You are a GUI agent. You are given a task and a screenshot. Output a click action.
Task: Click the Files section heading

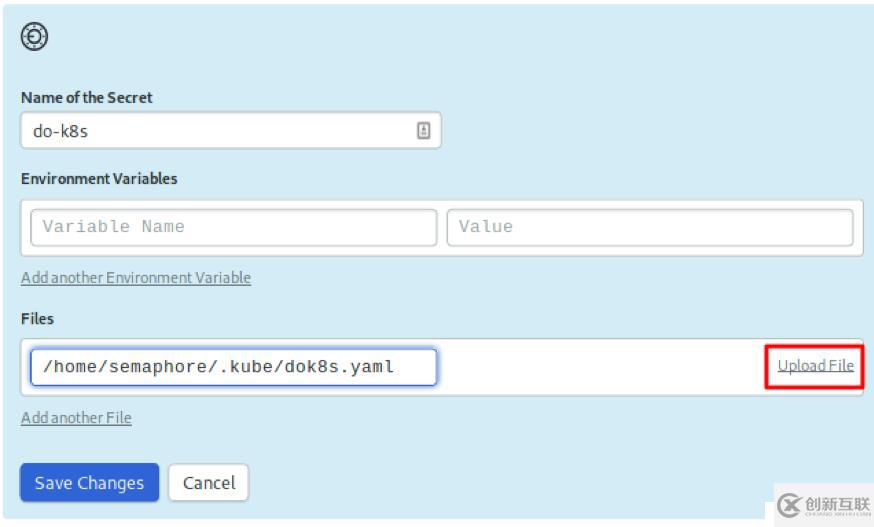(x=37, y=319)
